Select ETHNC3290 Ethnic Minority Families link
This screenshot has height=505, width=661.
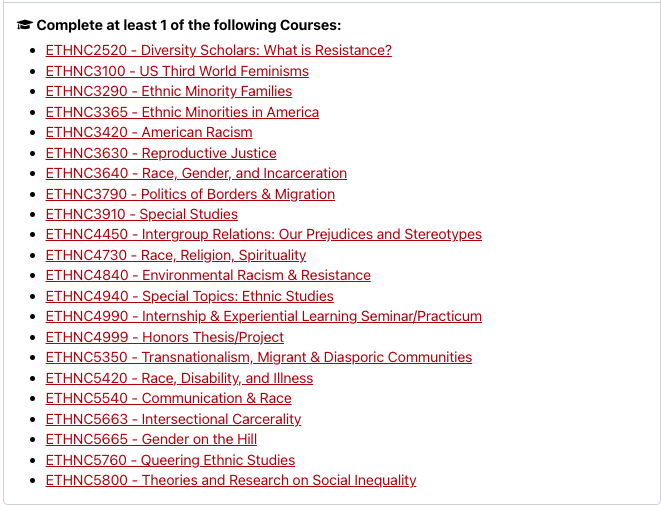tap(169, 91)
